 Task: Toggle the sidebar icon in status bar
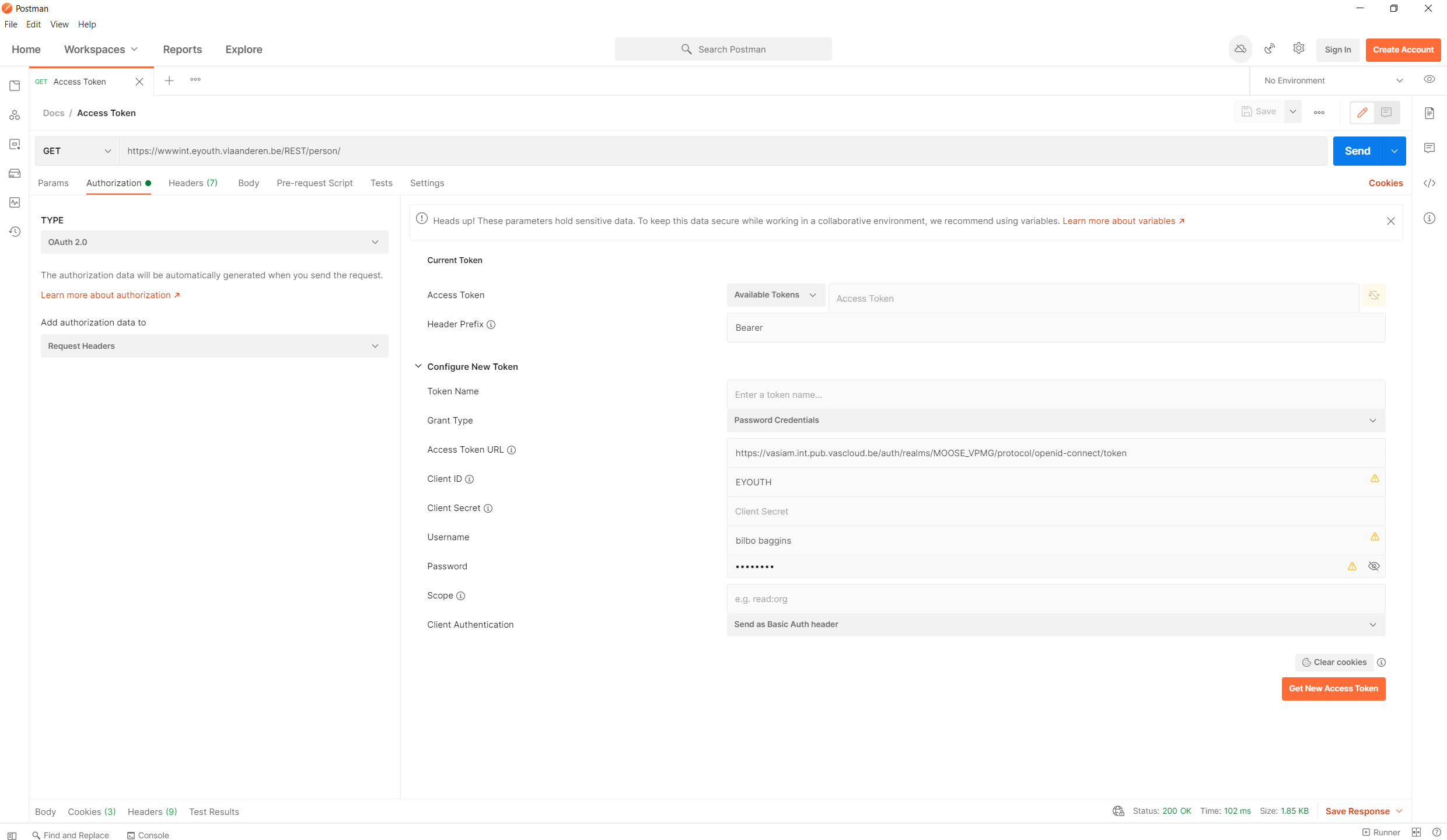point(12,836)
